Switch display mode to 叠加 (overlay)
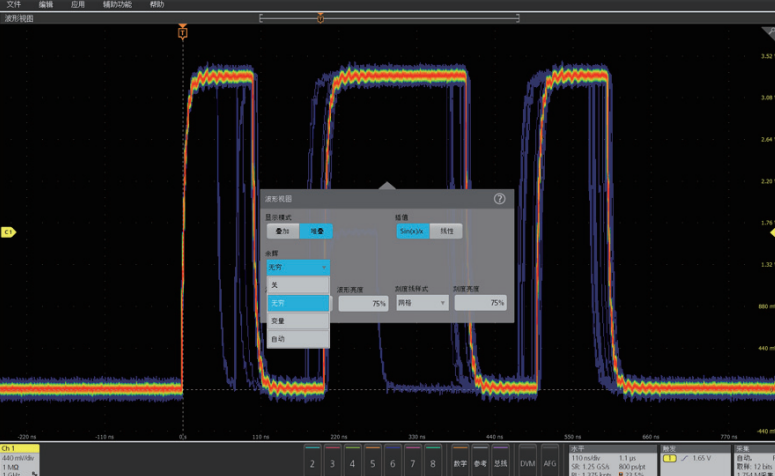 pos(282,231)
